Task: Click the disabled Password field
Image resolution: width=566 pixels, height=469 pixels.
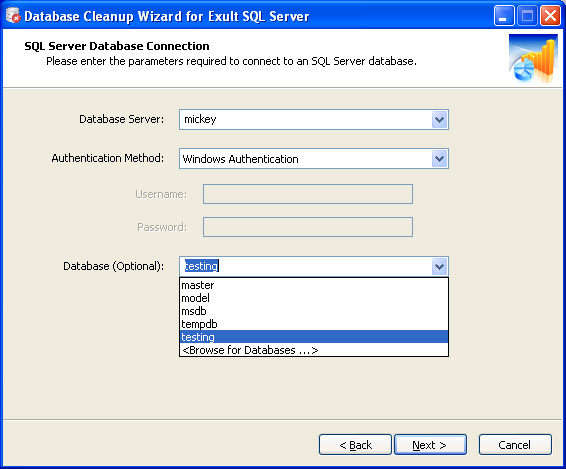Action: click(308, 227)
